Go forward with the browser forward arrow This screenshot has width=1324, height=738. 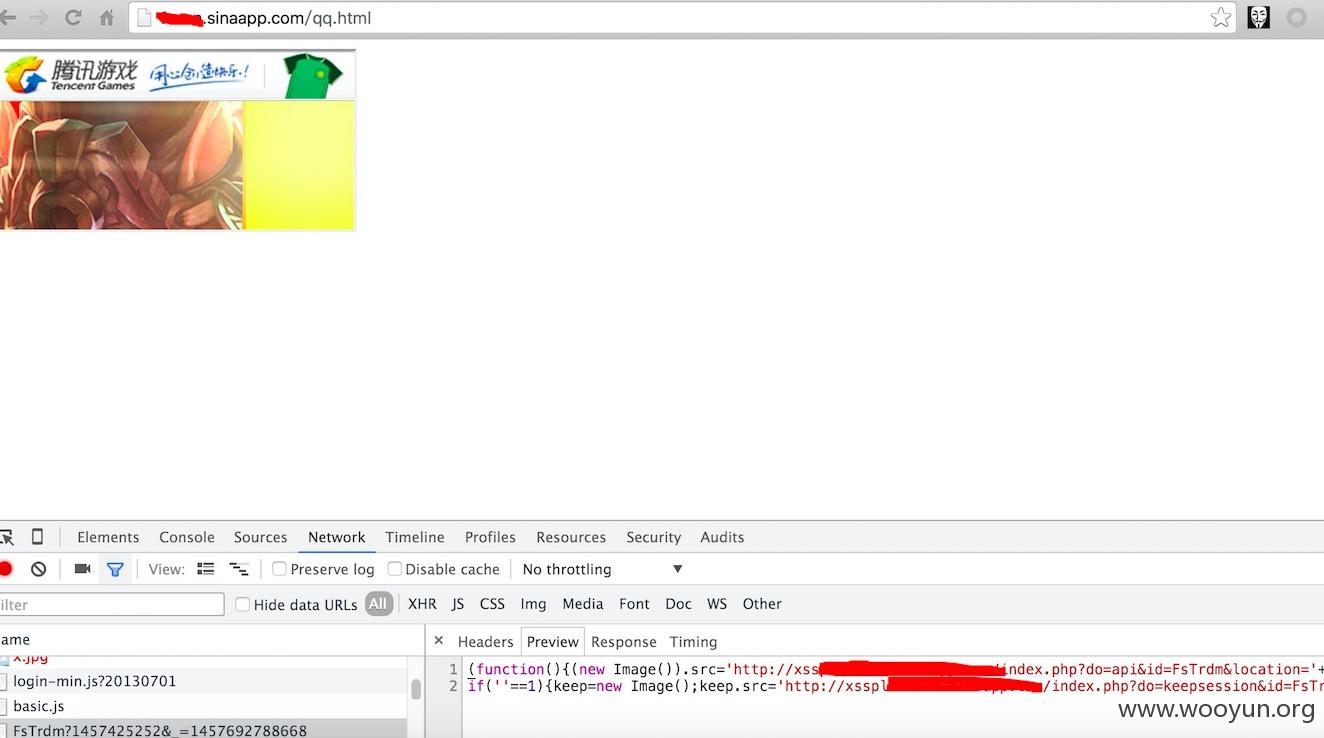(x=39, y=18)
